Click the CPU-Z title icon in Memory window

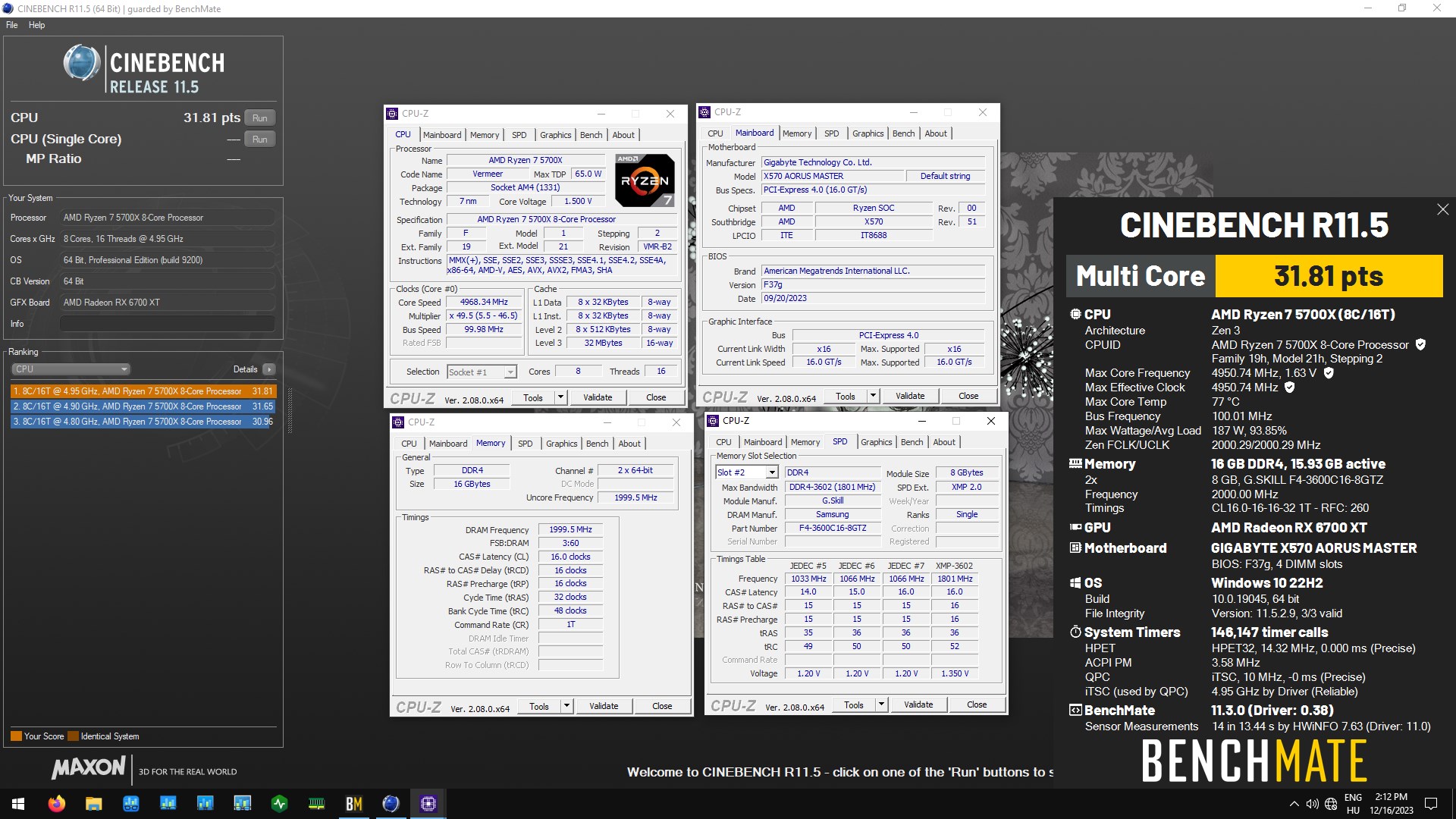click(398, 422)
